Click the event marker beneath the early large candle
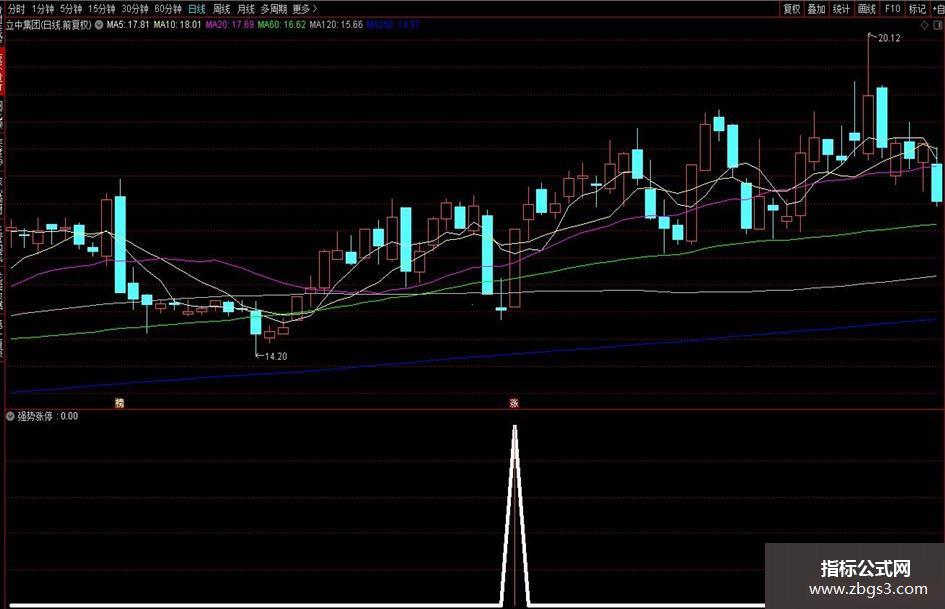Image resolution: width=945 pixels, height=609 pixels. [x=119, y=403]
